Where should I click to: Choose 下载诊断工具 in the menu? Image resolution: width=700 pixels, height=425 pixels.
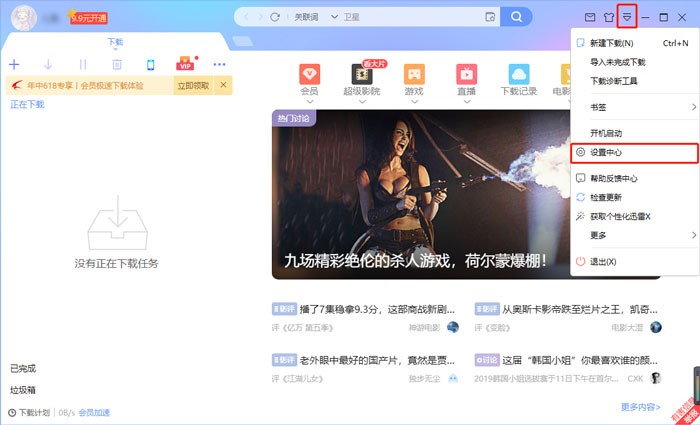click(634, 81)
